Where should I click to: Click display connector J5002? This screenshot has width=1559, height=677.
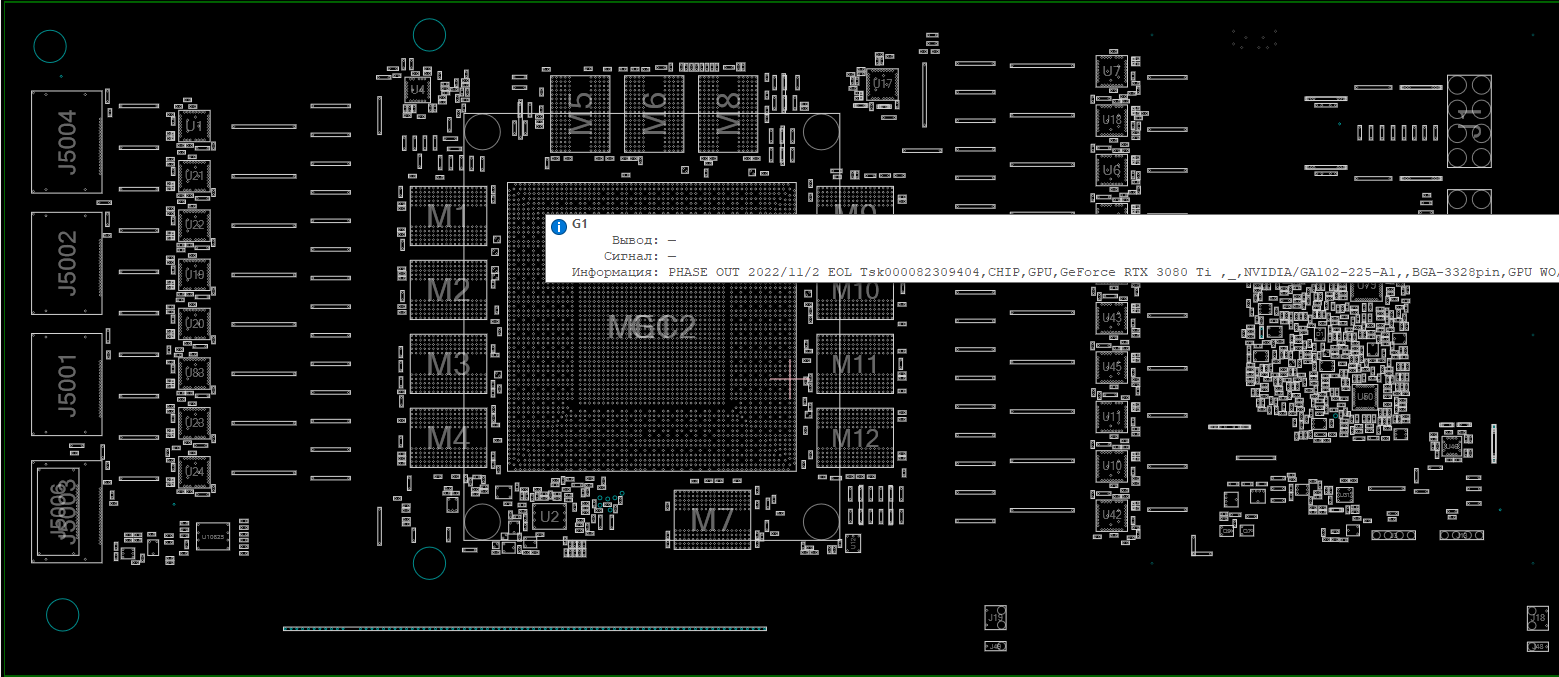pyautogui.click(x=66, y=263)
